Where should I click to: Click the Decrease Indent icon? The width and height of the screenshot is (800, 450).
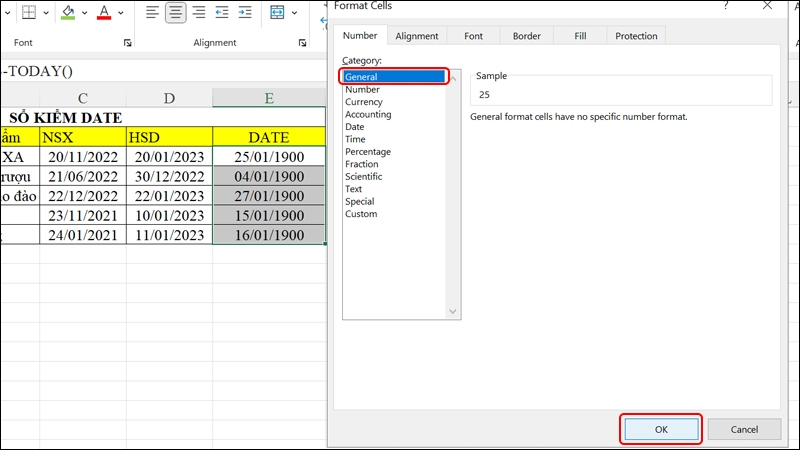[x=221, y=12]
